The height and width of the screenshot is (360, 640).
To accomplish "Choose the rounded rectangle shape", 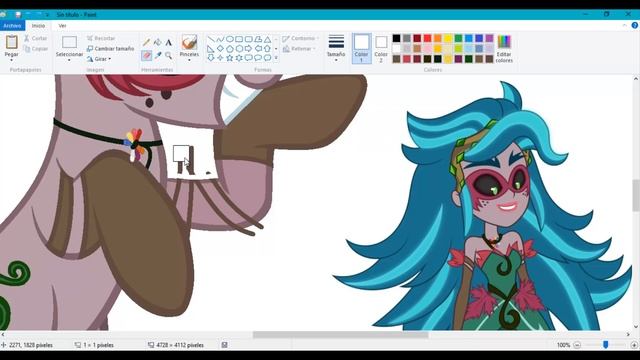I will tap(249, 39).
